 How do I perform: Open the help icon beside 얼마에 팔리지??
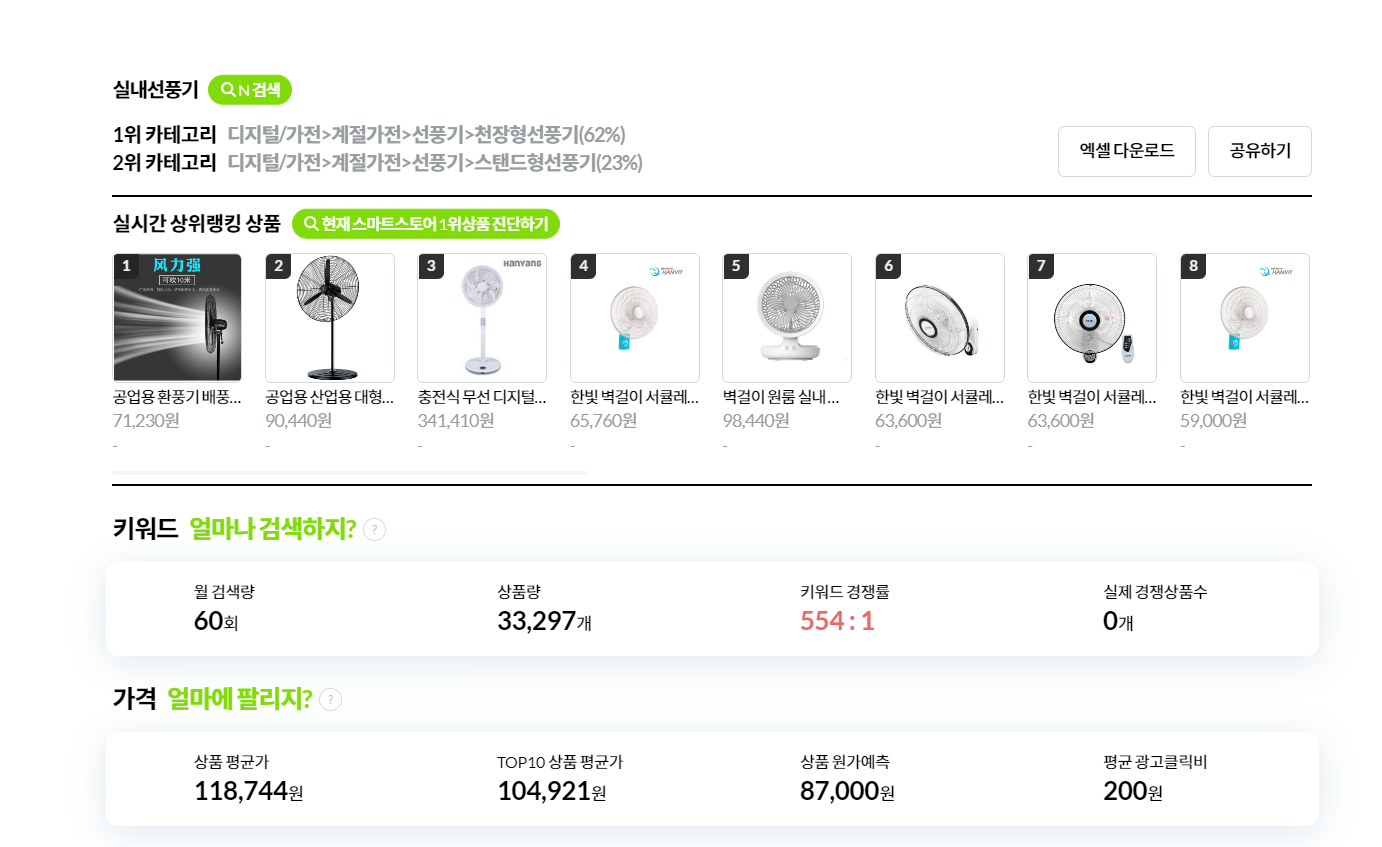tap(330, 700)
